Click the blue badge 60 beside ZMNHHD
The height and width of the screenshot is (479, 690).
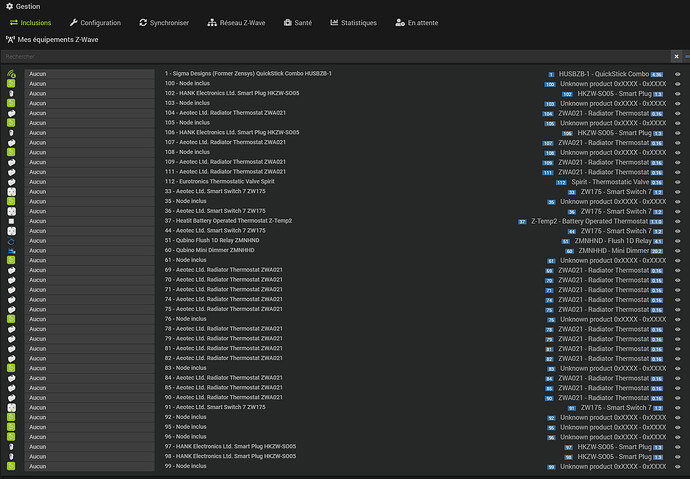pyautogui.click(x=569, y=251)
